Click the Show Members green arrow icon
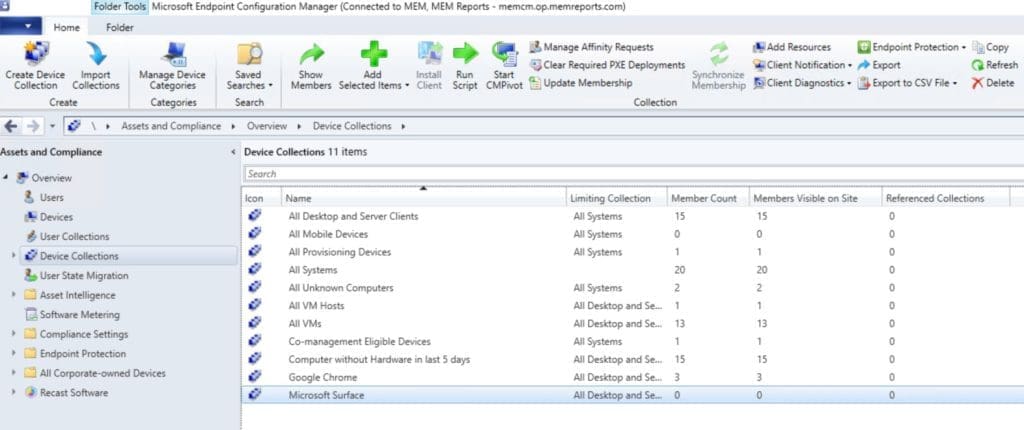Image resolution: width=1024 pixels, height=430 pixels. pyautogui.click(x=311, y=54)
